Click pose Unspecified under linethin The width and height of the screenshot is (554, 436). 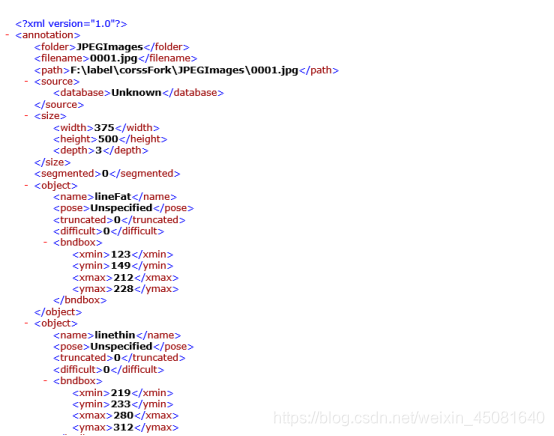pyautogui.click(x=123, y=346)
